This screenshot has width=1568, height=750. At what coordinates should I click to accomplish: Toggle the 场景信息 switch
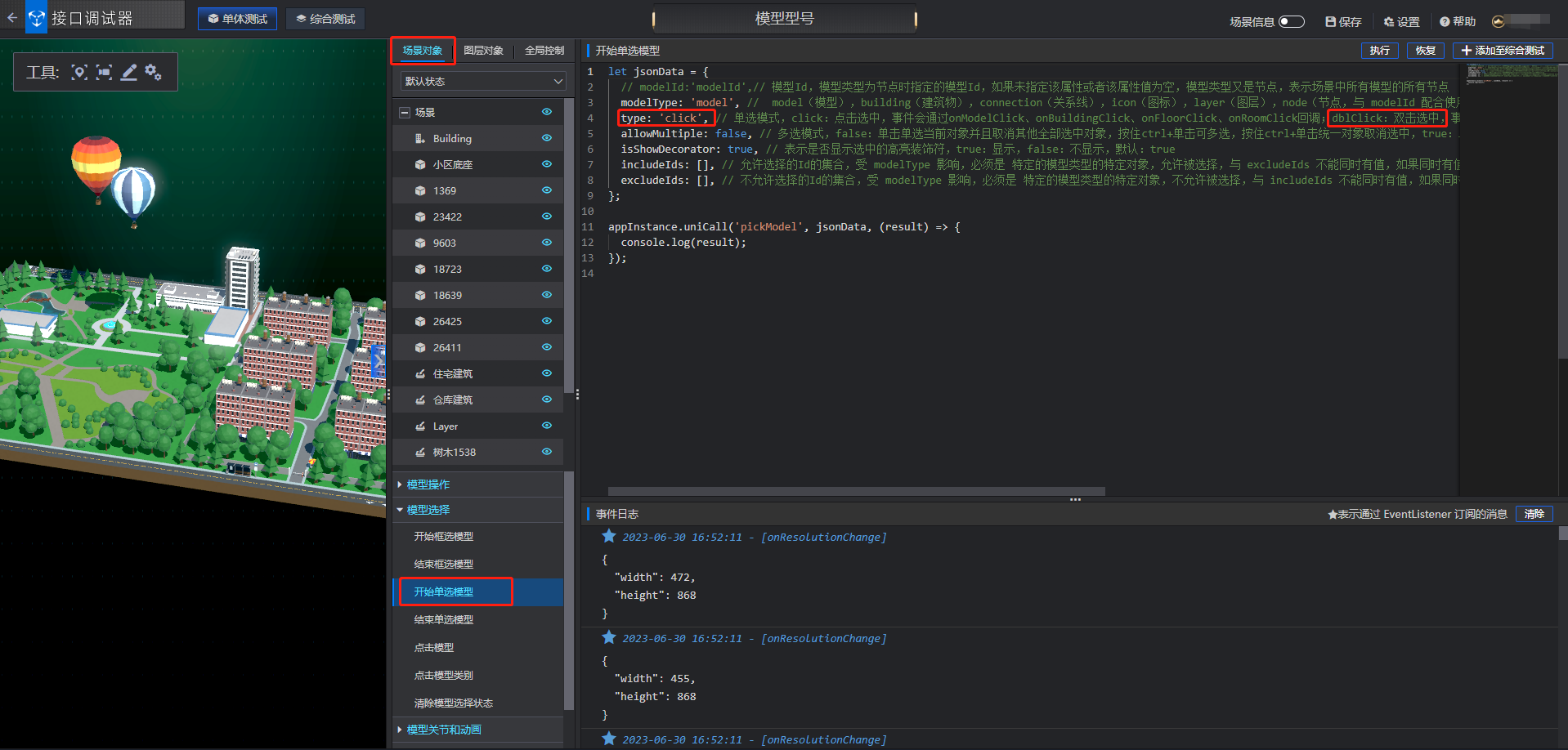click(1291, 22)
